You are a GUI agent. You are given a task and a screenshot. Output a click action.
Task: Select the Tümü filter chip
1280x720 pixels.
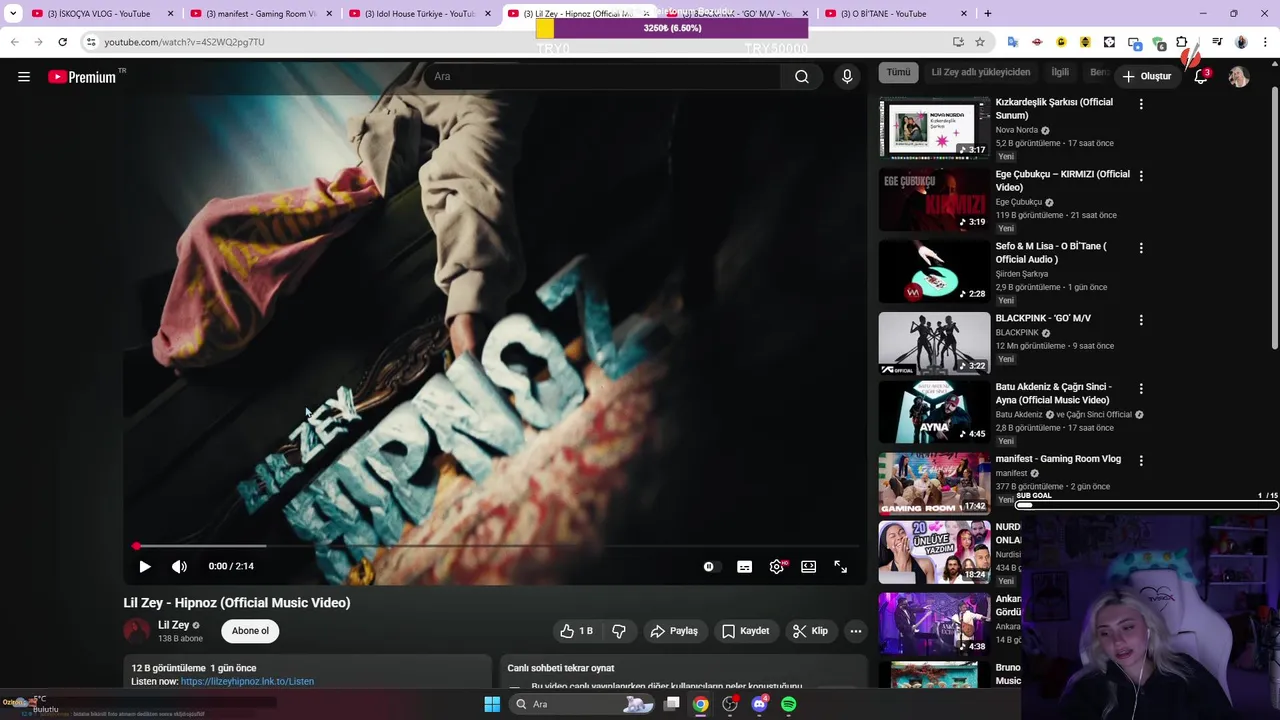click(x=898, y=73)
